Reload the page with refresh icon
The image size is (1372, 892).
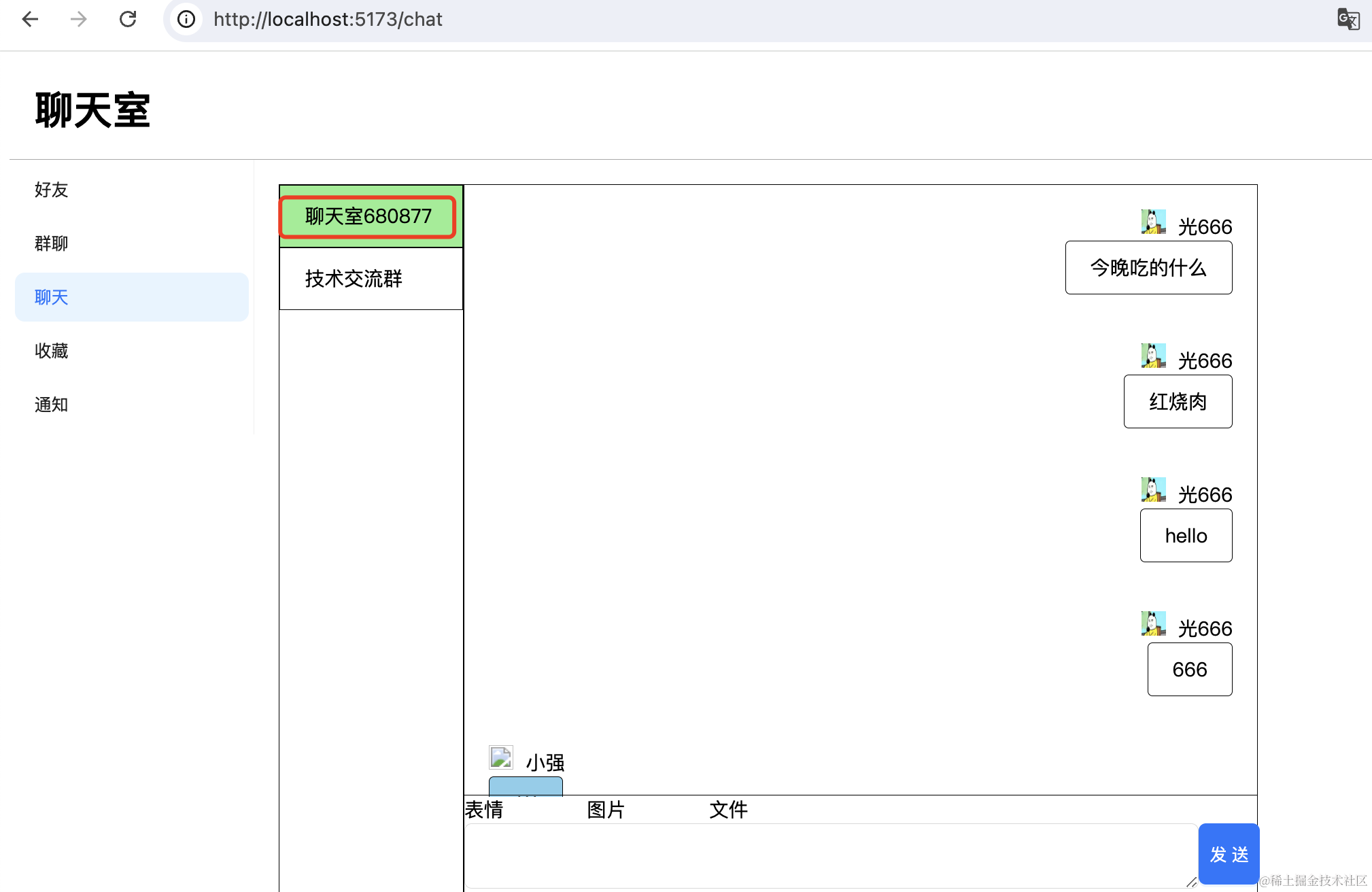(128, 19)
